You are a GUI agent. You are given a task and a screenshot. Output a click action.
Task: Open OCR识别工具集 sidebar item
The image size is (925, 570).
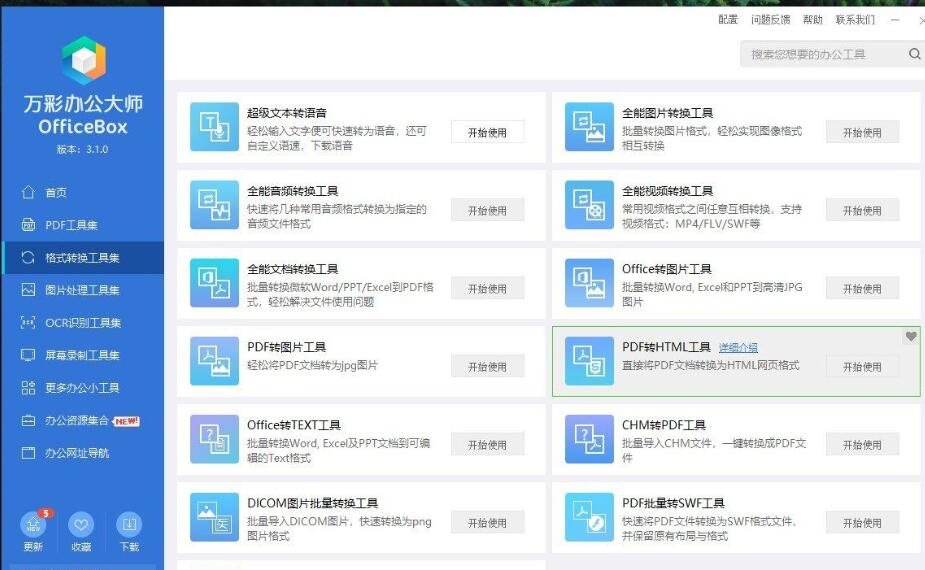[x=83, y=323]
